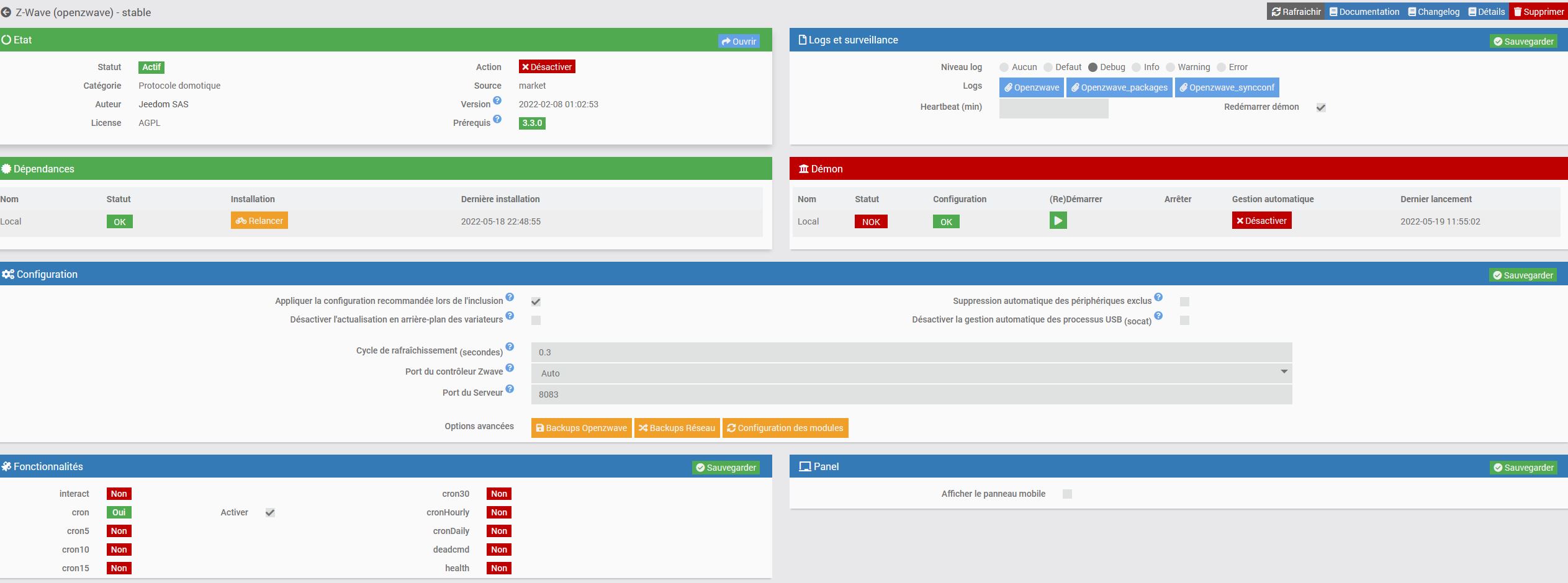Toggle the cron Activer checkbox
This screenshot has width=1568, height=583.
tap(270, 512)
